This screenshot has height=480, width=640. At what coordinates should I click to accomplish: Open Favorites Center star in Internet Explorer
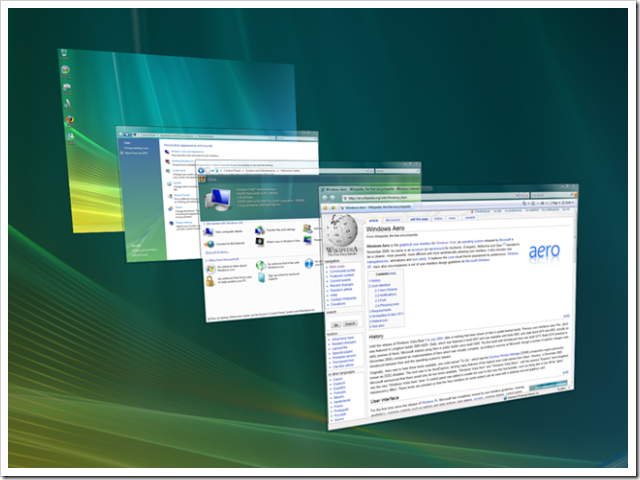point(325,208)
